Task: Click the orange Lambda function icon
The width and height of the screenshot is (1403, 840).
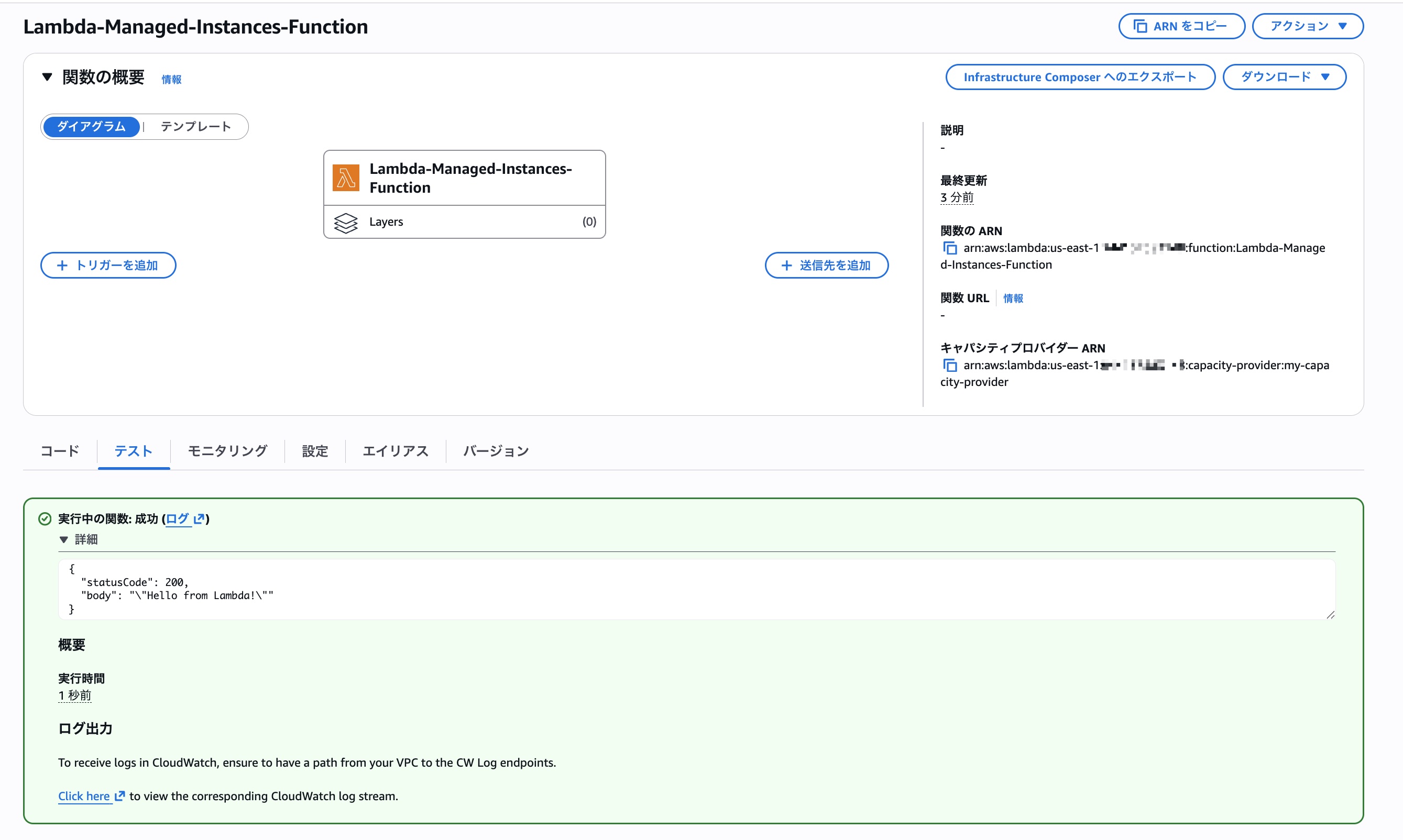Action: coord(346,178)
